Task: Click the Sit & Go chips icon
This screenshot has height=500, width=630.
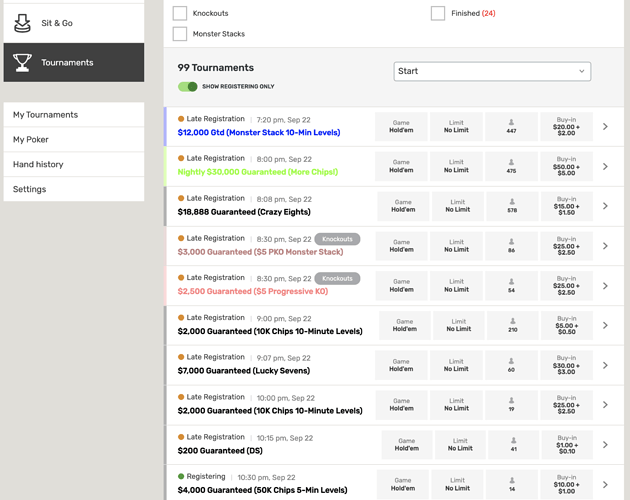Action: pos(22,21)
